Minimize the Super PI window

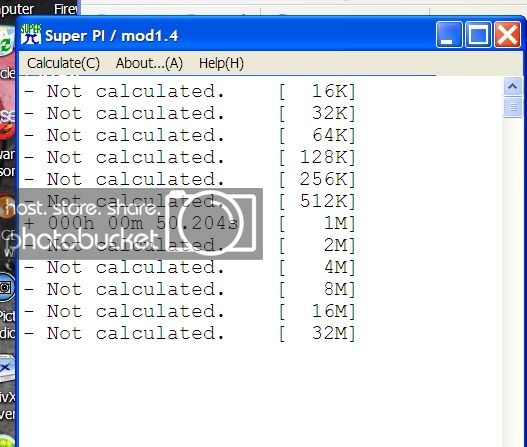click(x=449, y=34)
